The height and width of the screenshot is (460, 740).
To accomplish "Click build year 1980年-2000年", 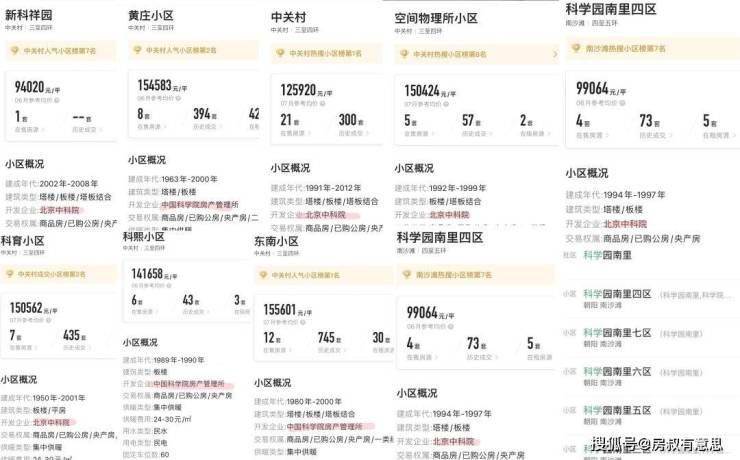I will pos(314,401).
